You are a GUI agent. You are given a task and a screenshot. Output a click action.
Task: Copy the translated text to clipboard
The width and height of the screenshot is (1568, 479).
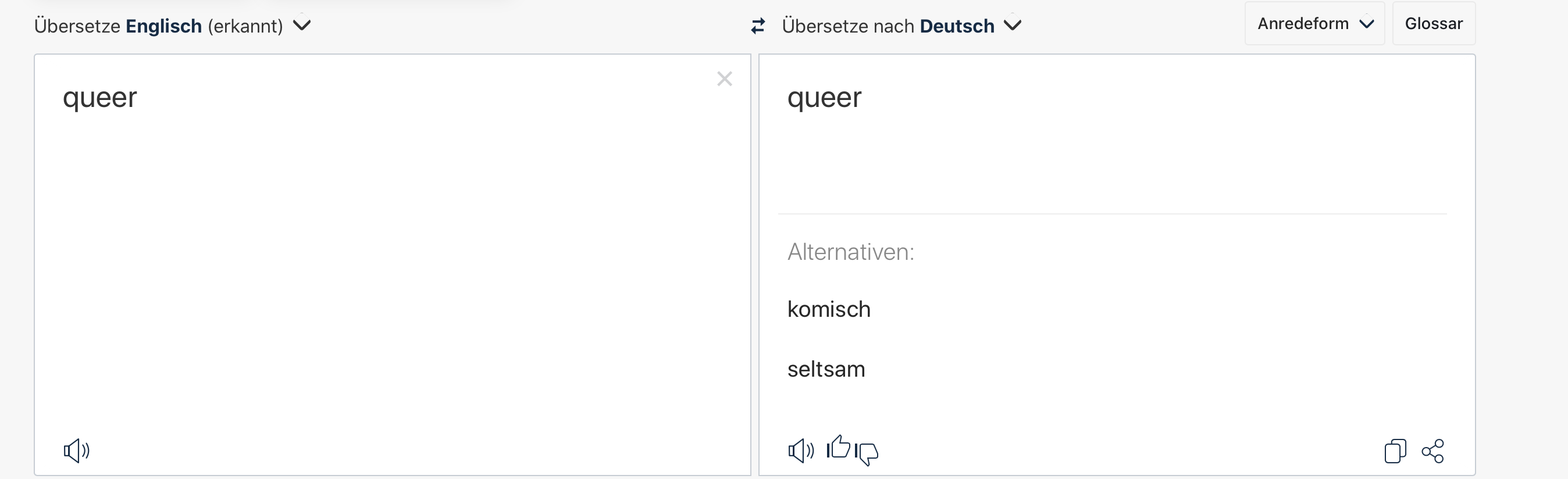point(1395,451)
